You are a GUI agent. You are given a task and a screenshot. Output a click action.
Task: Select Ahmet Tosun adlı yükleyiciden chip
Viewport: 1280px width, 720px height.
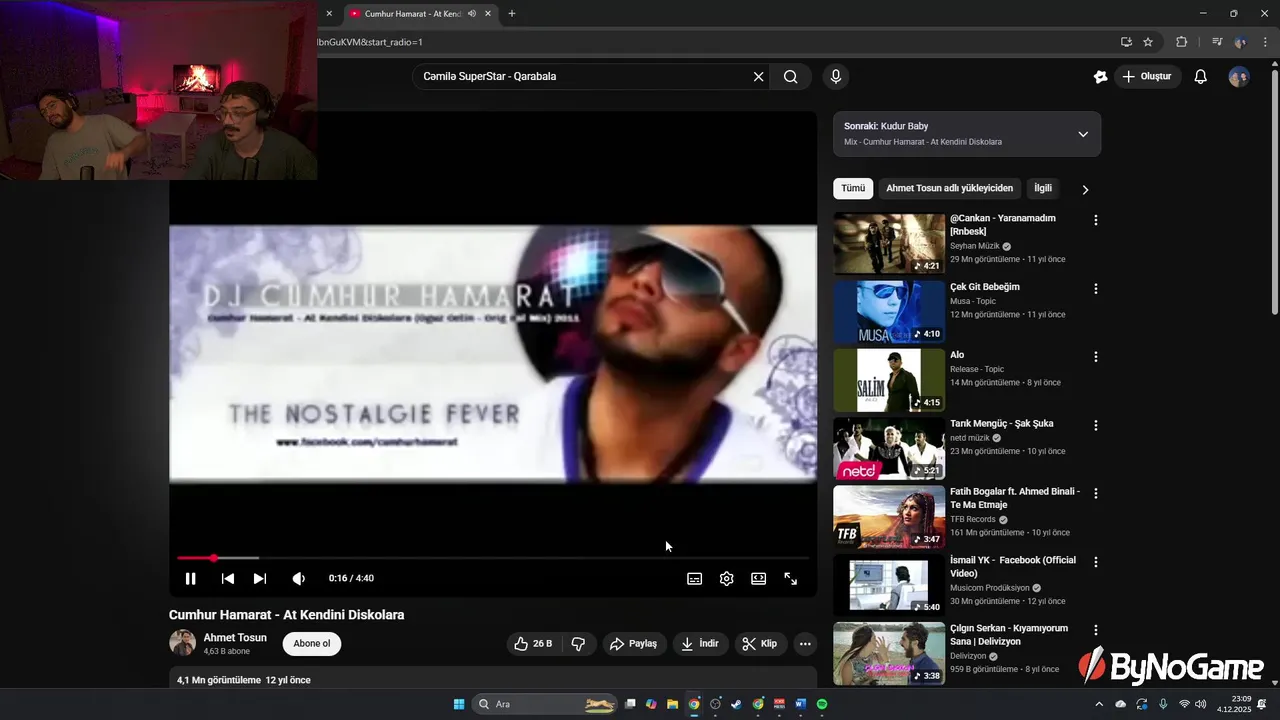949,188
